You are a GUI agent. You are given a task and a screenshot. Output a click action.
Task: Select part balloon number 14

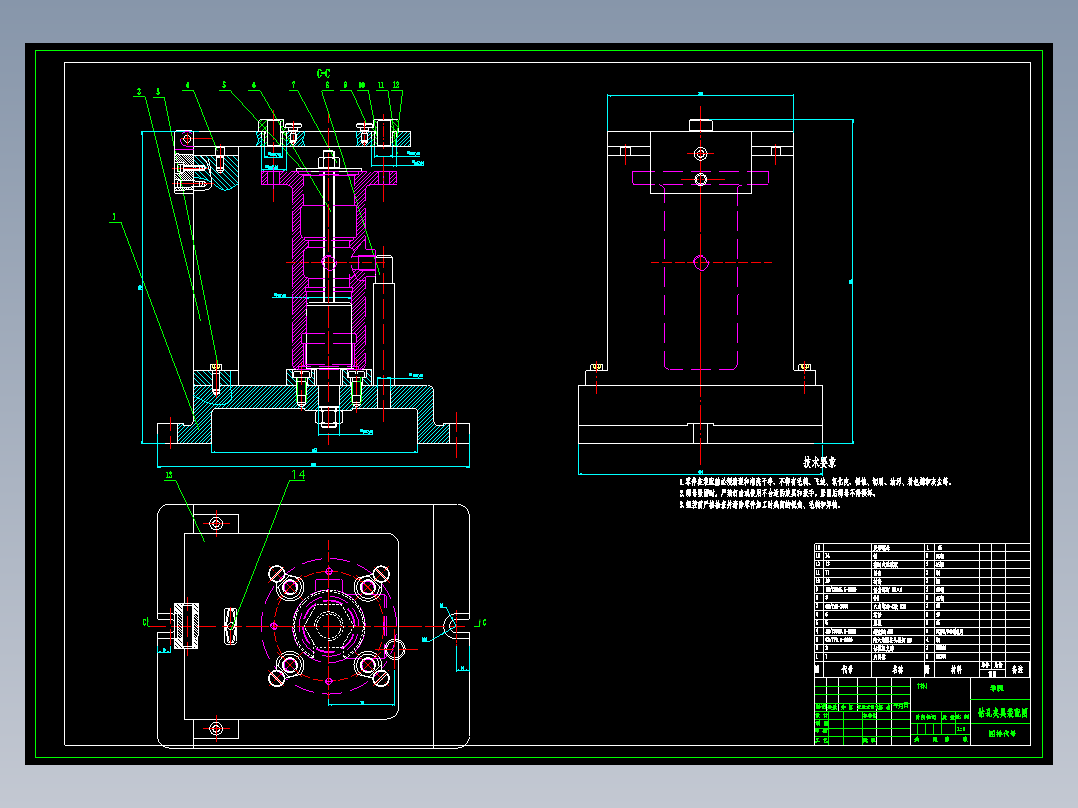click(x=298, y=474)
